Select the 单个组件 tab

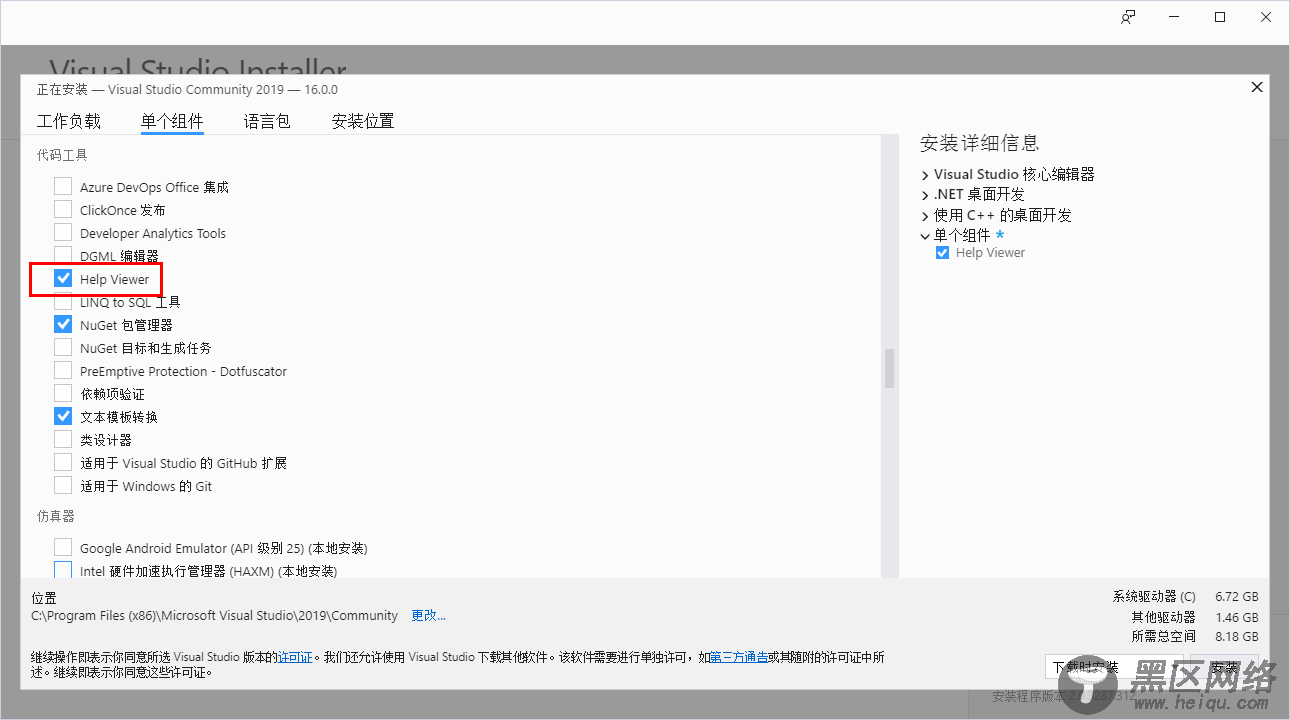coord(172,121)
